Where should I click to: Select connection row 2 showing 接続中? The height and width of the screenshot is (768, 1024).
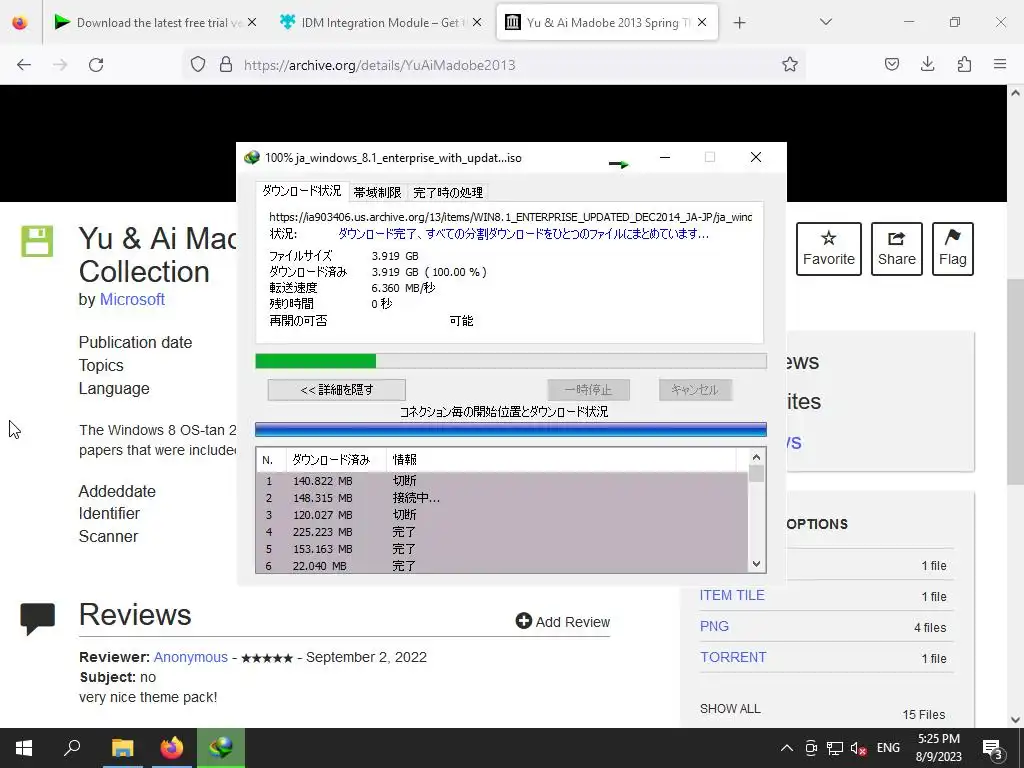point(502,498)
